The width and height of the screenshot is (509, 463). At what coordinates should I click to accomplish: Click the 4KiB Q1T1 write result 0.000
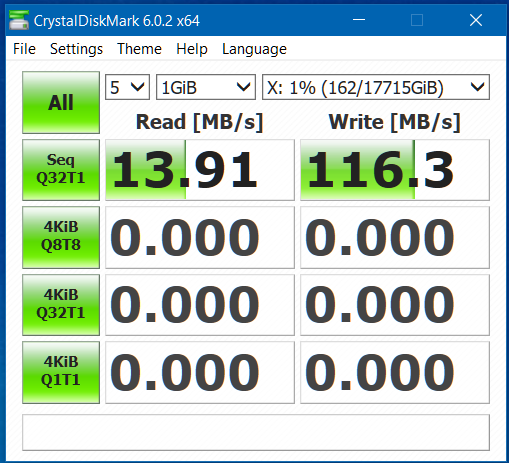[x=395, y=372]
